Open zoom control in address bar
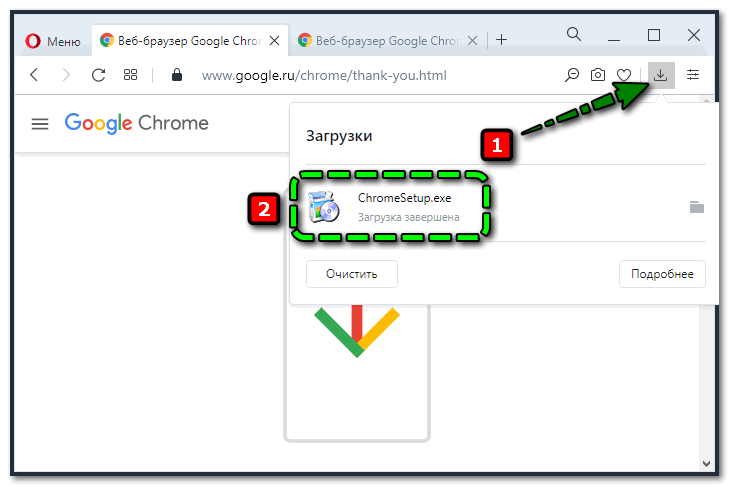 pos(572,75)
